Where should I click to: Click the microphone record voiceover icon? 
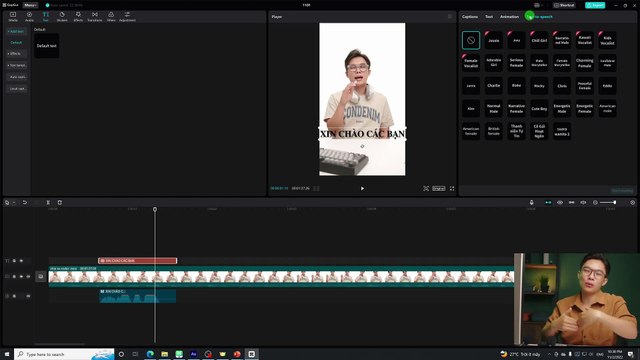(x=531, y=202)
